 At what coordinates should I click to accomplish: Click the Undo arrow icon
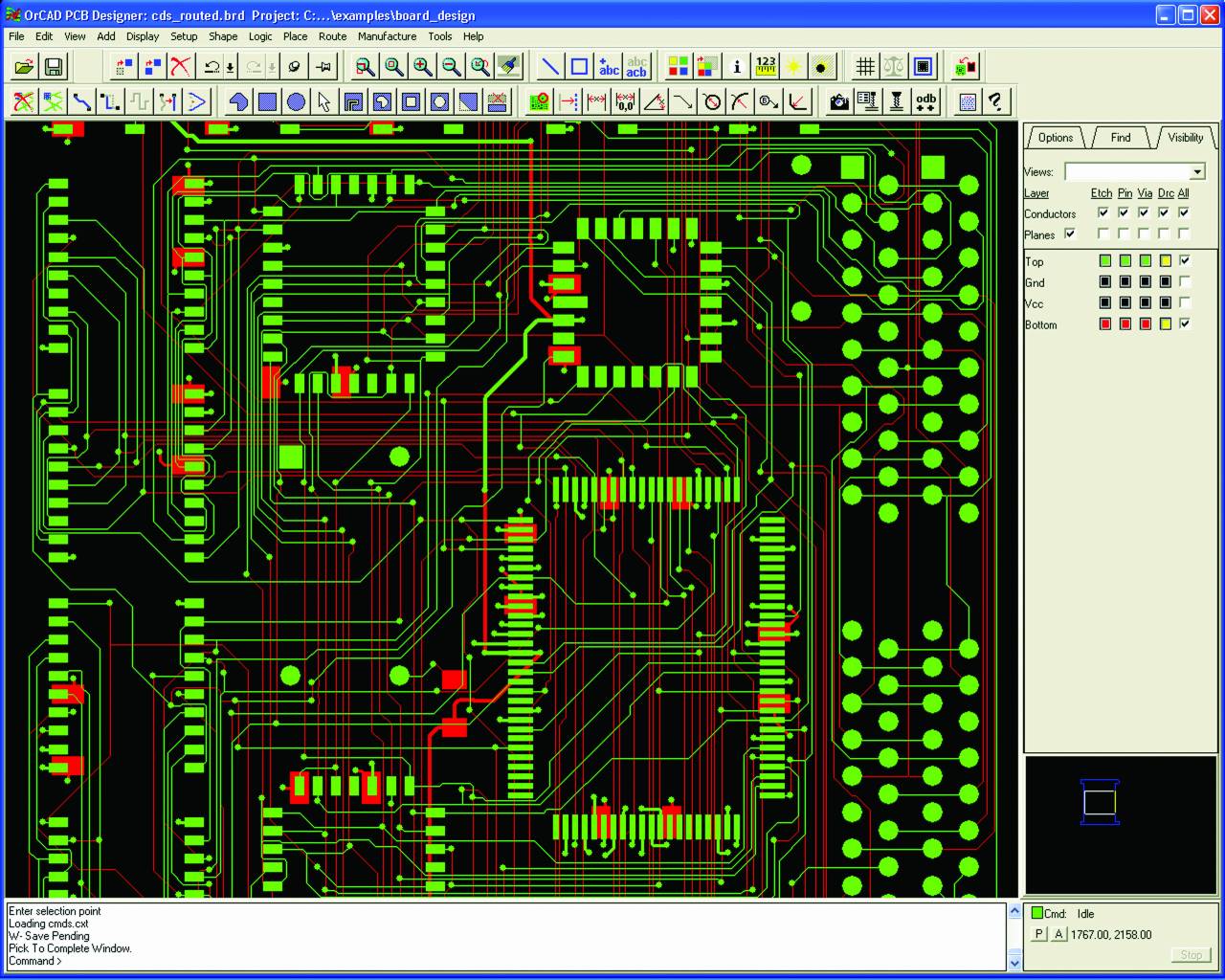click(212, 66)
